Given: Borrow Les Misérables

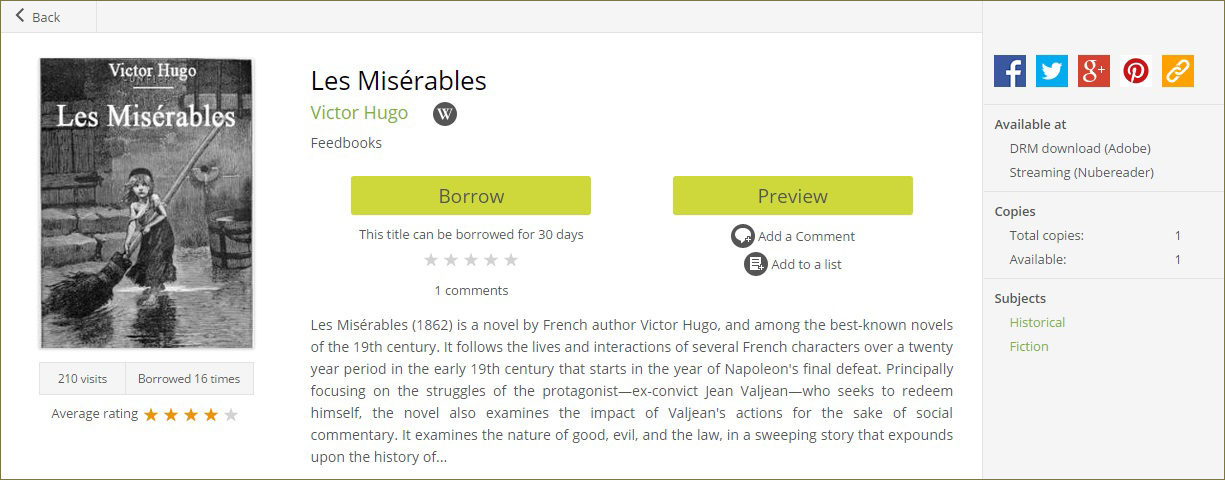Looking at the screenshot, I should pyautogui.click(x=471, y=196).
